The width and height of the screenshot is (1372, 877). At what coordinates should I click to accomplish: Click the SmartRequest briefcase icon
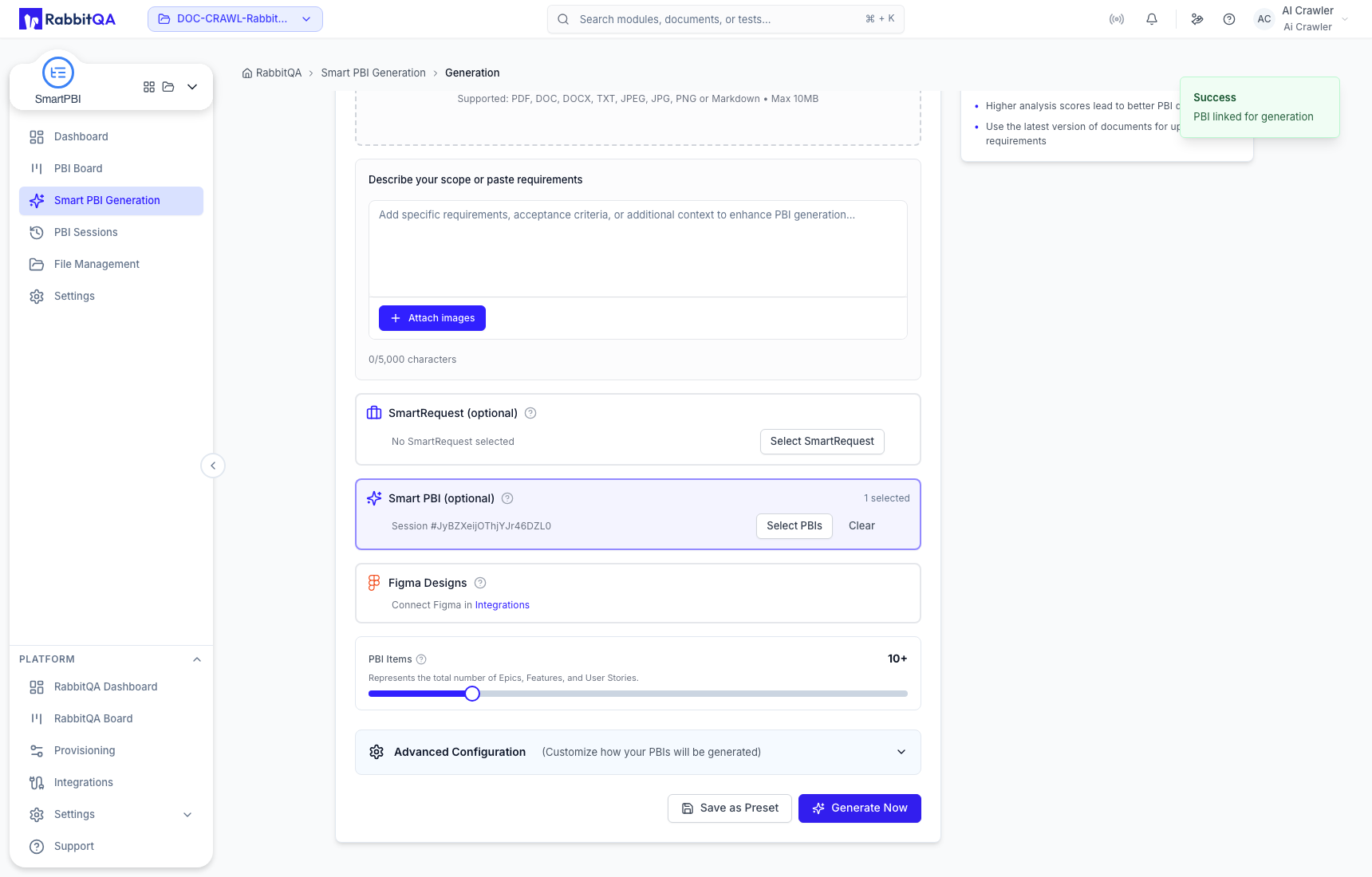tap(374, 413)
